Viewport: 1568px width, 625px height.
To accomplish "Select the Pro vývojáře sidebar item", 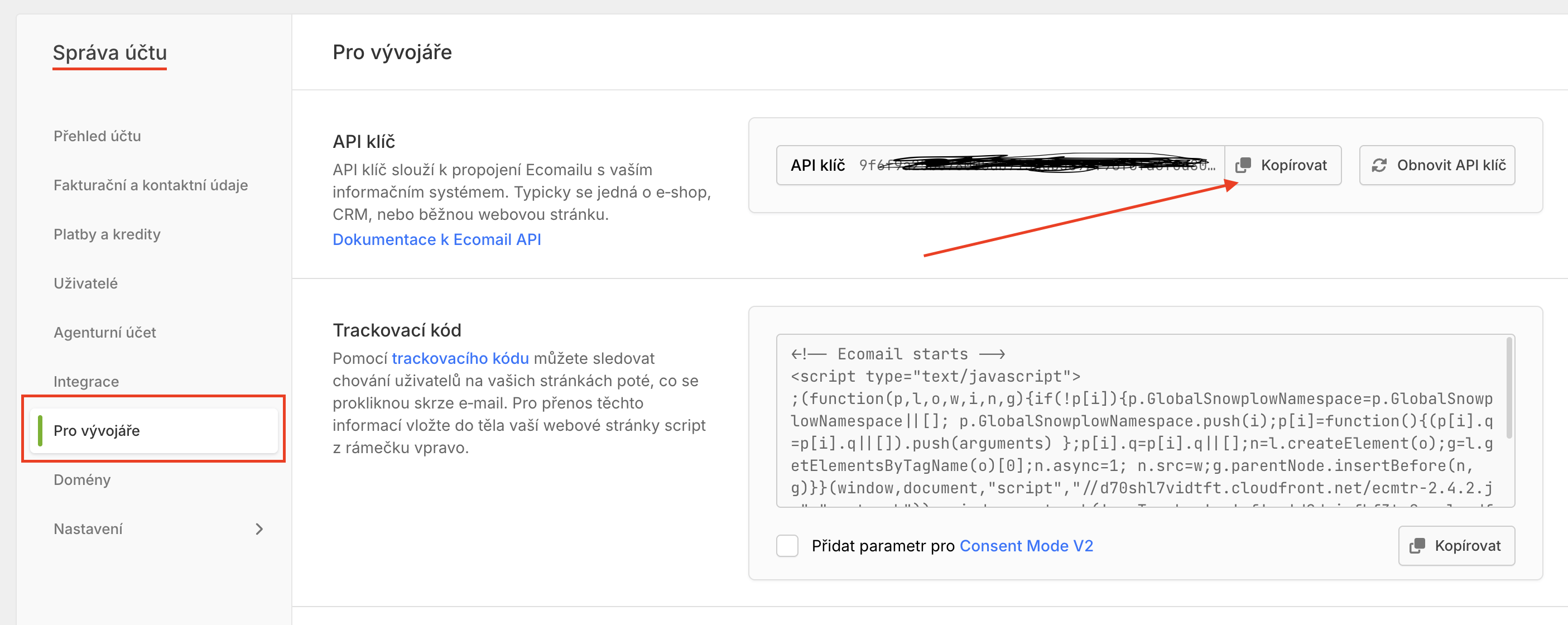I will pos(153,431).
